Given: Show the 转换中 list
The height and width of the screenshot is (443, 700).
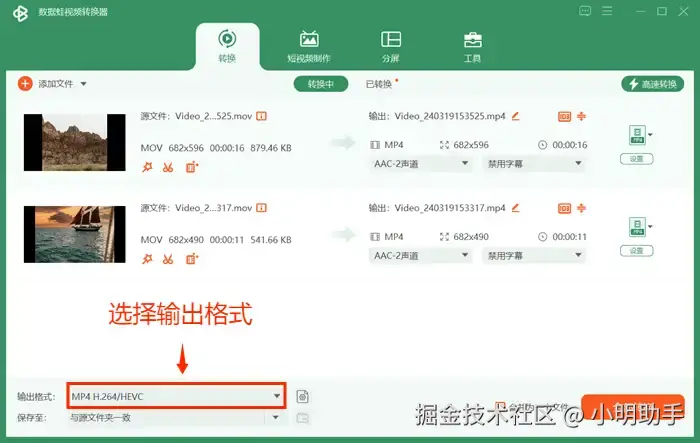Looking at the screenshot, I should point(321,84).
